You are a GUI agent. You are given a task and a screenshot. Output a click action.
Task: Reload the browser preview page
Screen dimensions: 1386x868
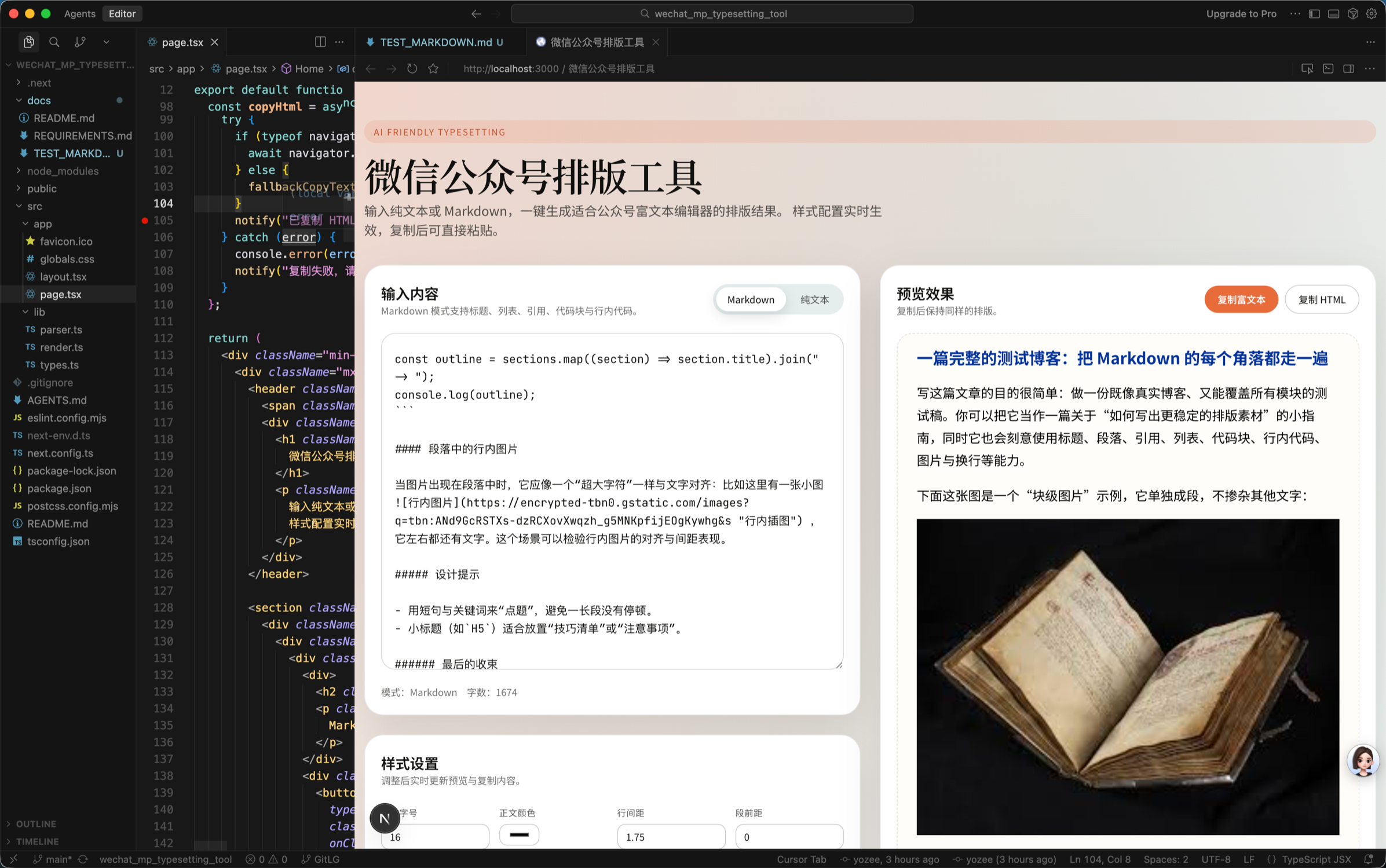click(x=412, y=69)
